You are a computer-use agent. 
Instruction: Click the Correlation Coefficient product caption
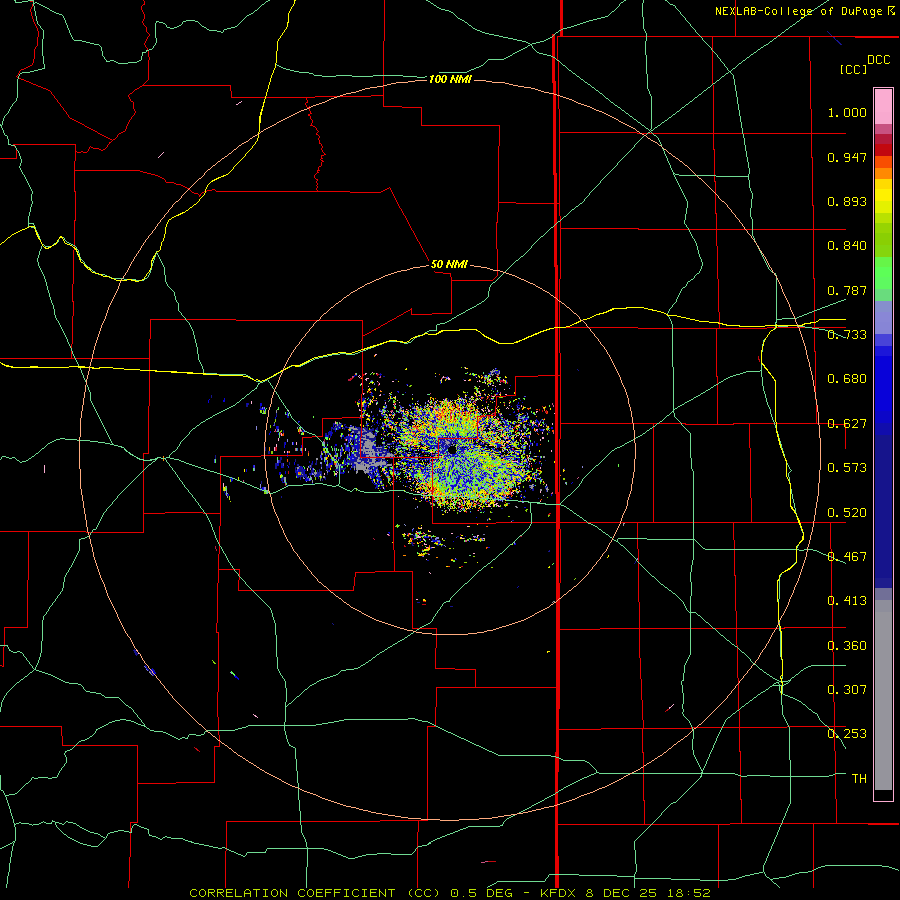pos(315,893)
